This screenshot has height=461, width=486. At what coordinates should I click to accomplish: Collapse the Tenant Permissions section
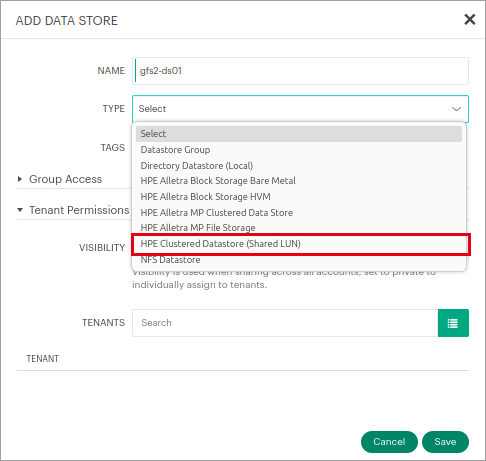(x=73, y=210)
